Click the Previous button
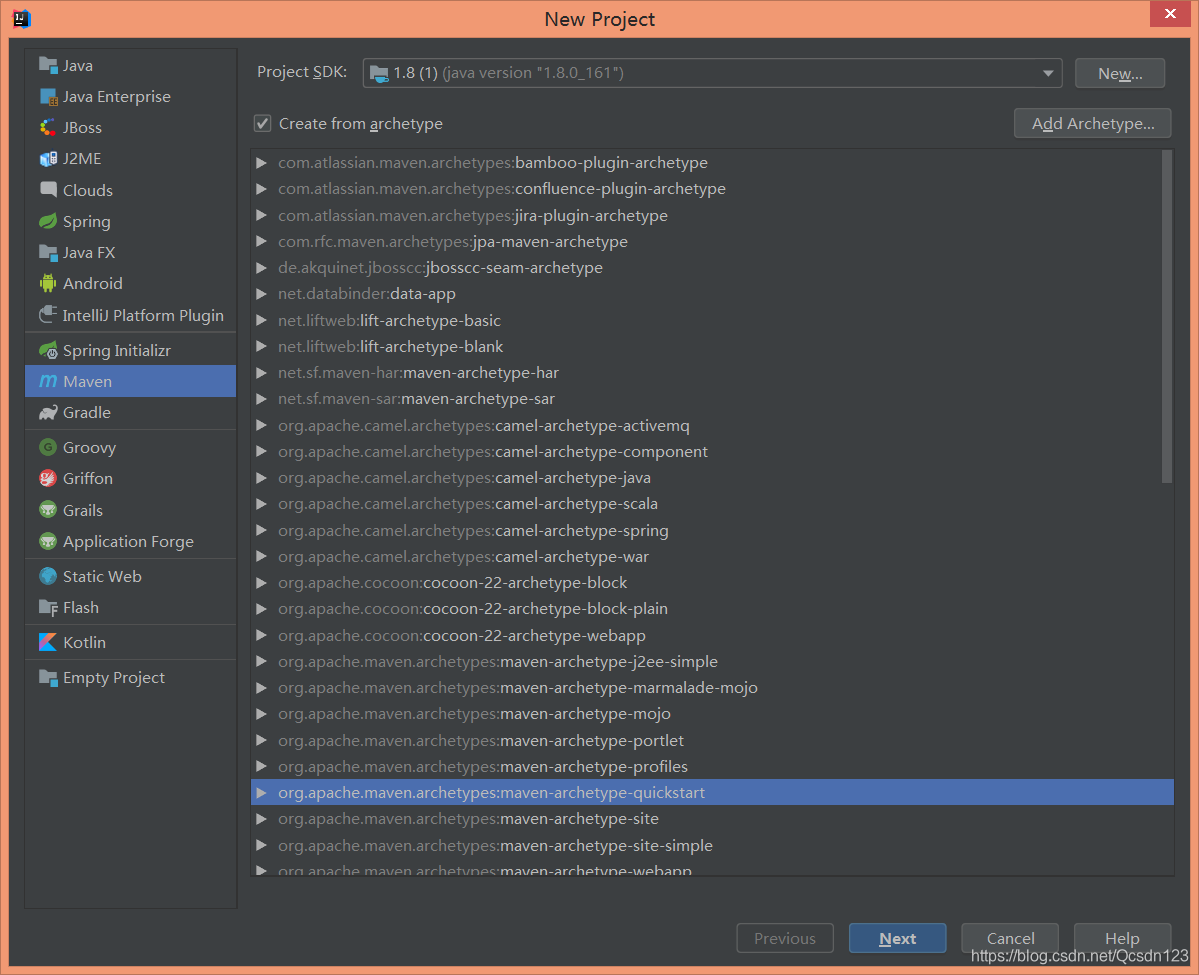Screen dimensions: 1199x975 (785, 938)
